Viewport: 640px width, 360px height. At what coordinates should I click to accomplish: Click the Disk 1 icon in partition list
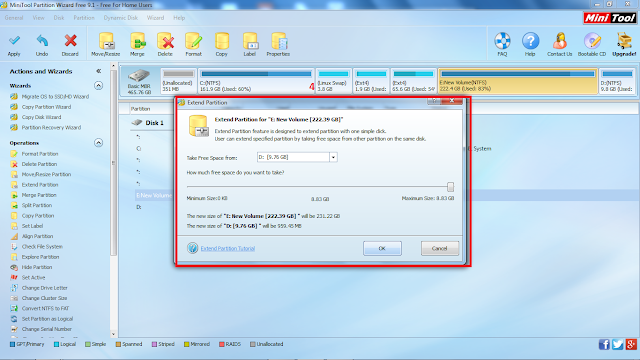coord(137,122)
